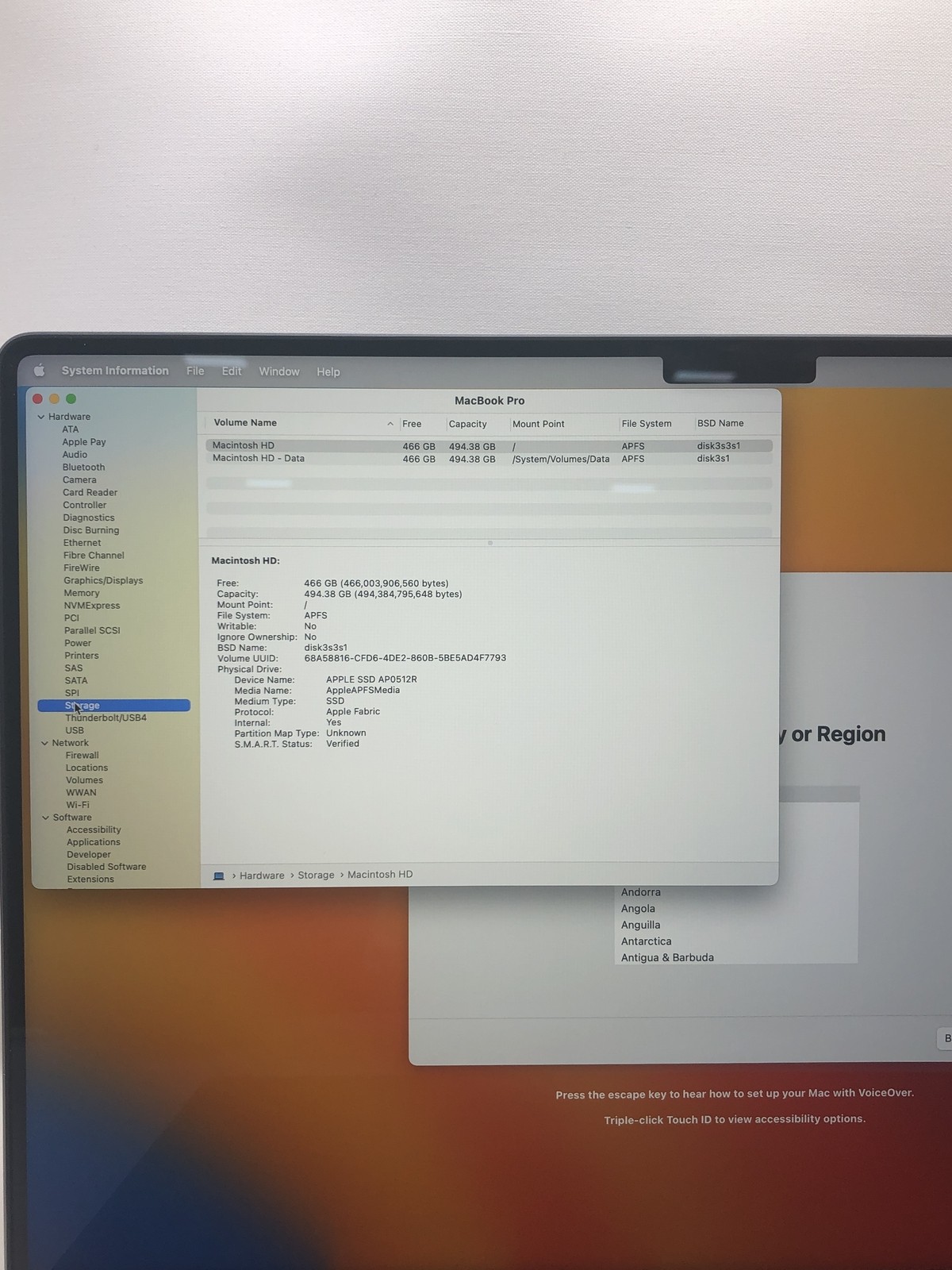
Task: Select USB in the sidebar
Action: (75, 730)
